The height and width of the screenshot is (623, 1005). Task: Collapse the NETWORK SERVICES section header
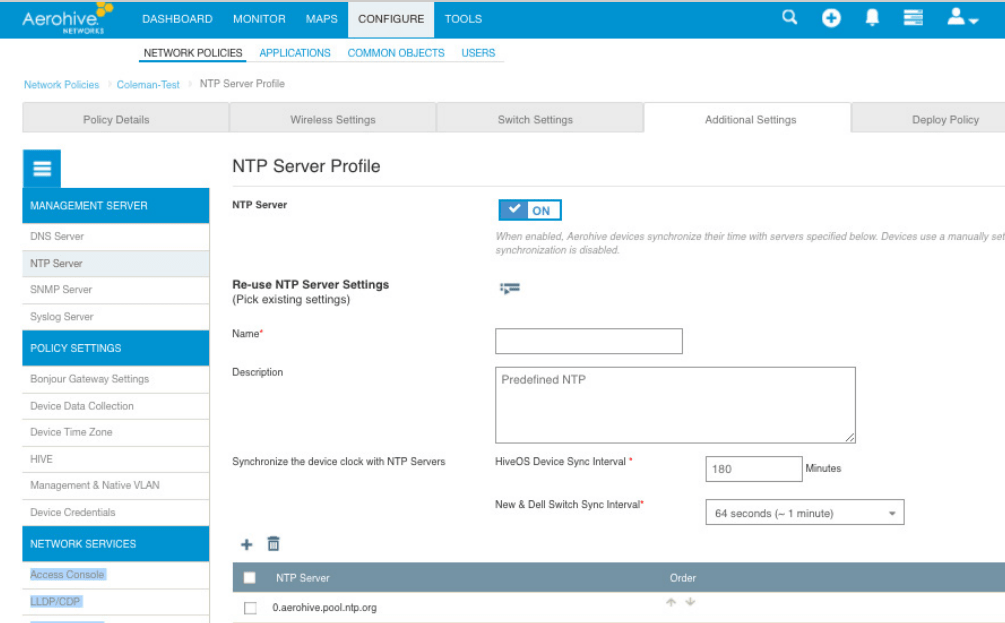116,544
